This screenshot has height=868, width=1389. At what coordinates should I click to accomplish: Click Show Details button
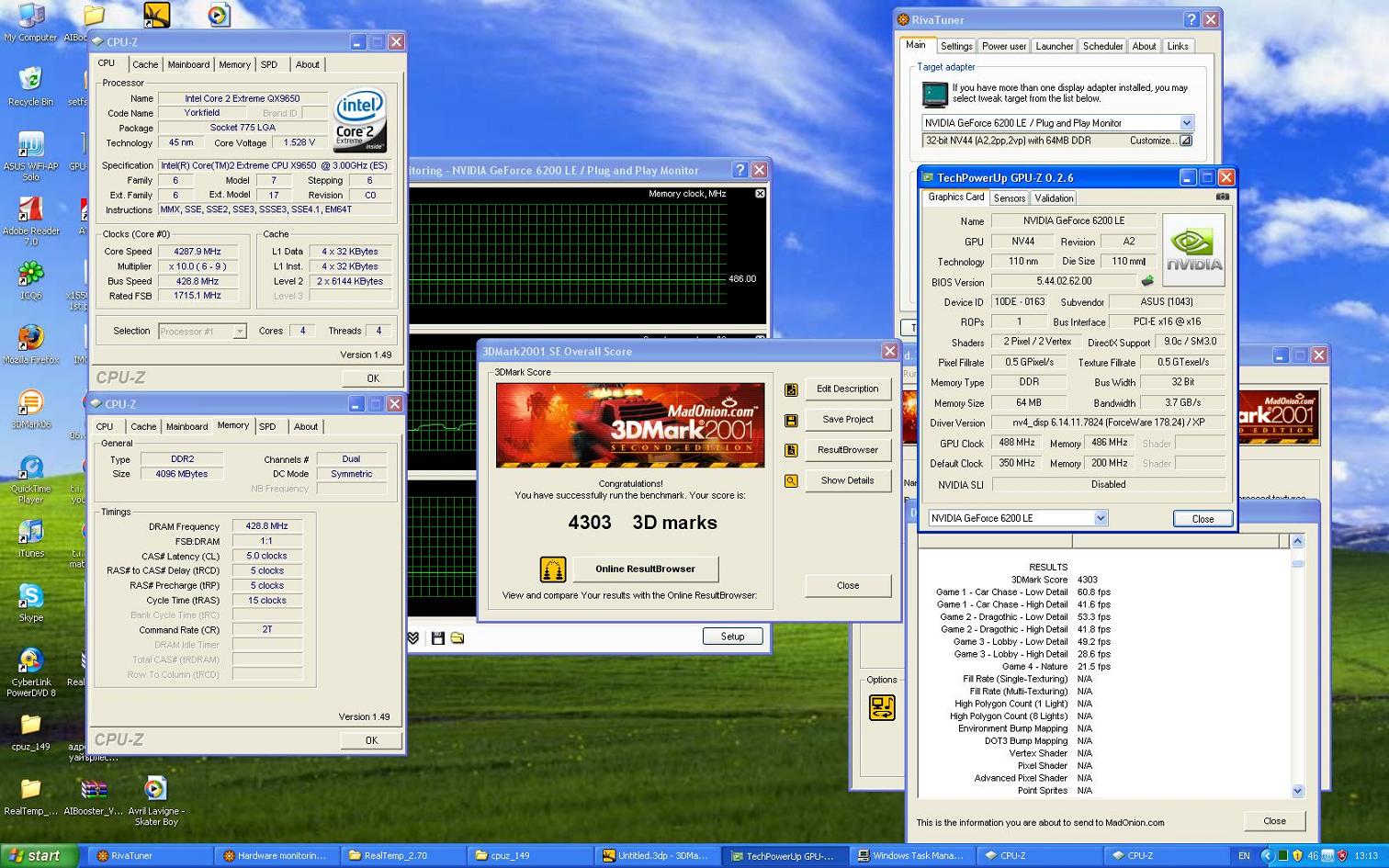848,480
